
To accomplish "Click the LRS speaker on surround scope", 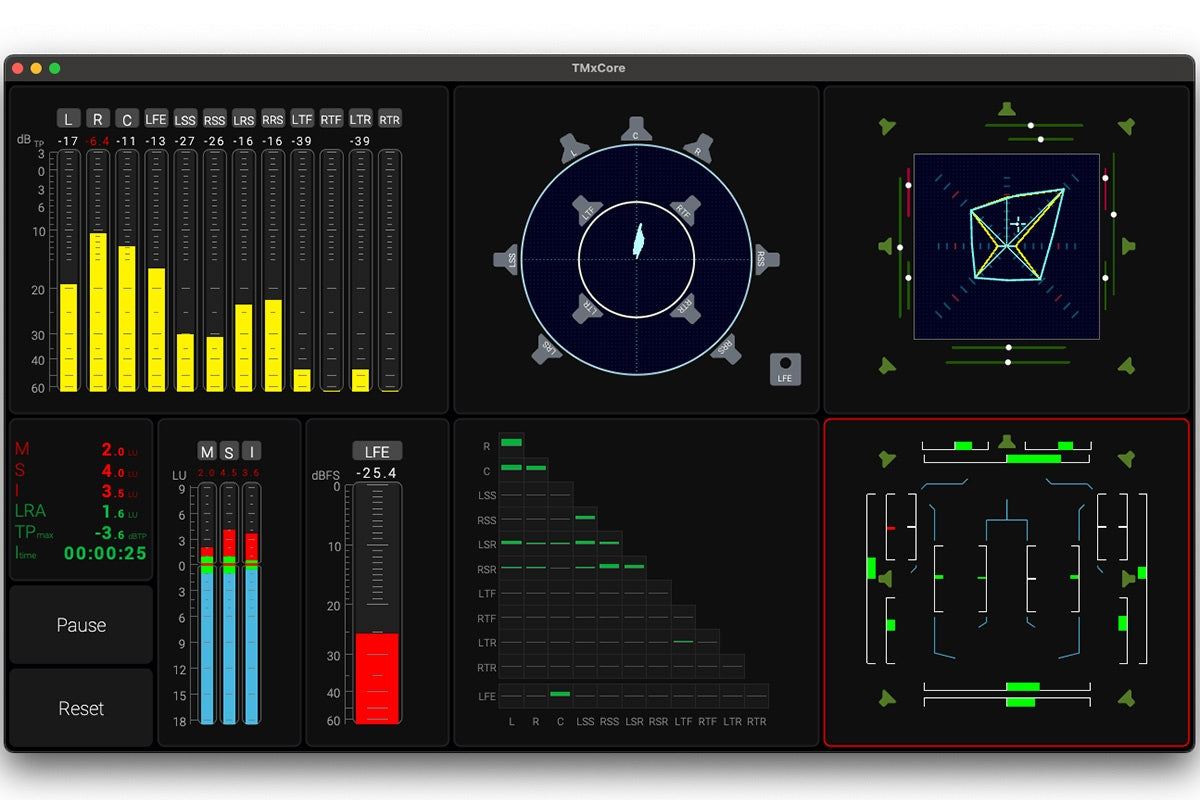I will [x=548, y=347].
